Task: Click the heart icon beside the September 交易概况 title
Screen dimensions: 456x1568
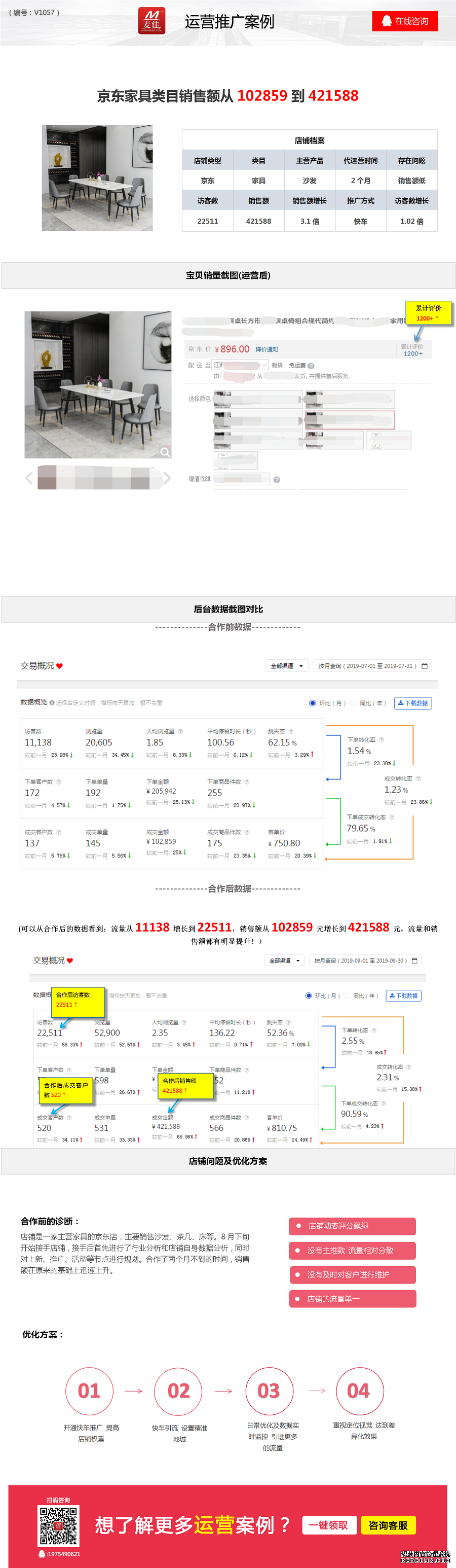Action: [x=70, y=960]
